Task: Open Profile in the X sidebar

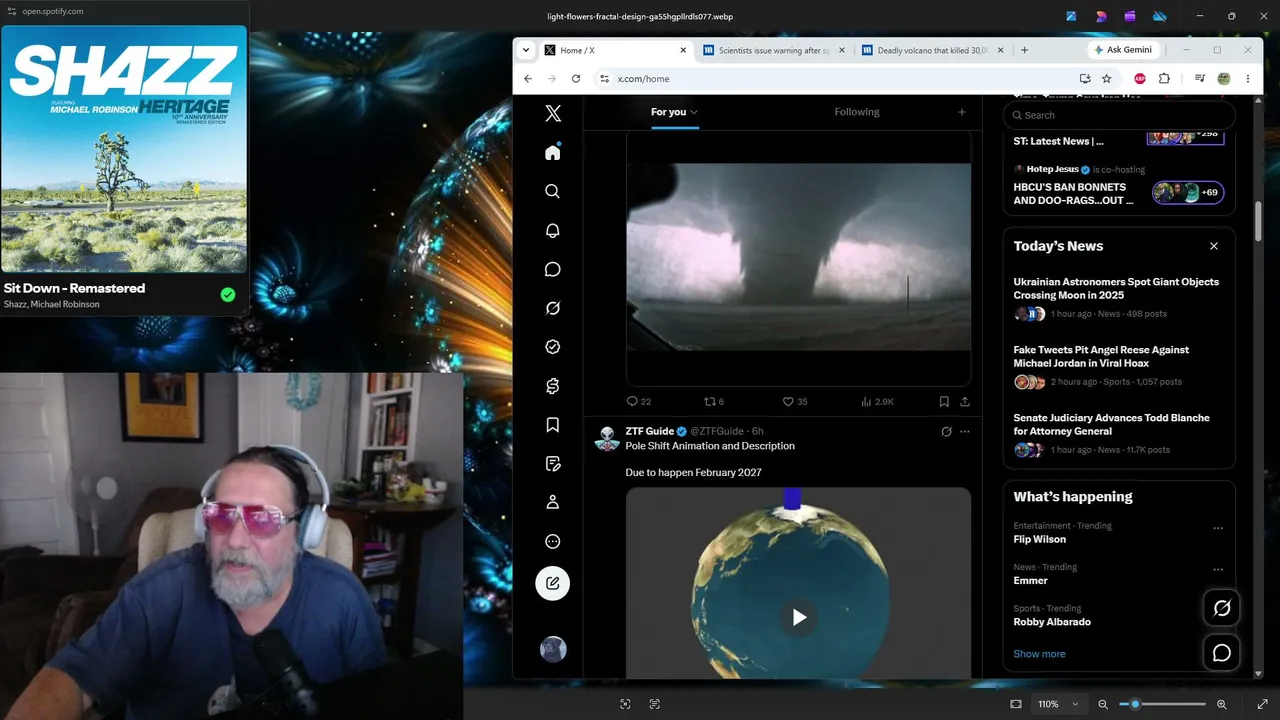Action: coord(553,502)
